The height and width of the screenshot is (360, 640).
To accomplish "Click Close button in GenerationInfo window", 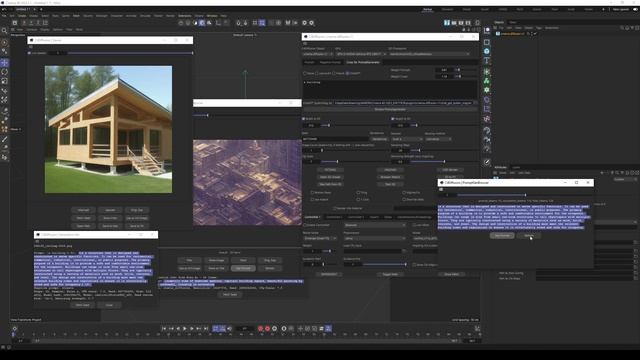I will 109,305.
